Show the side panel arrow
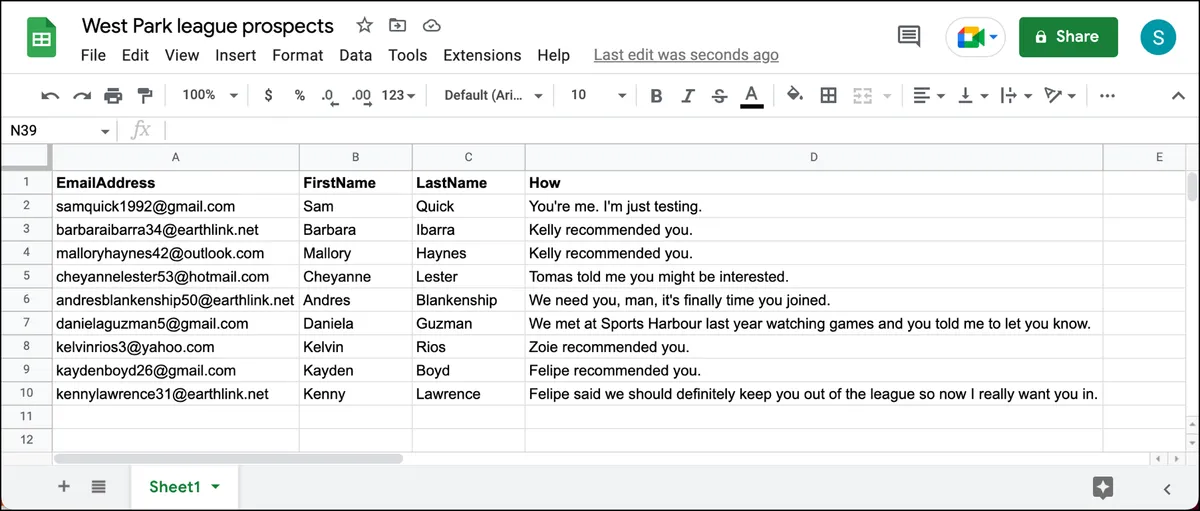This screenshot has height=511, width=1200. pos(1166,488)
